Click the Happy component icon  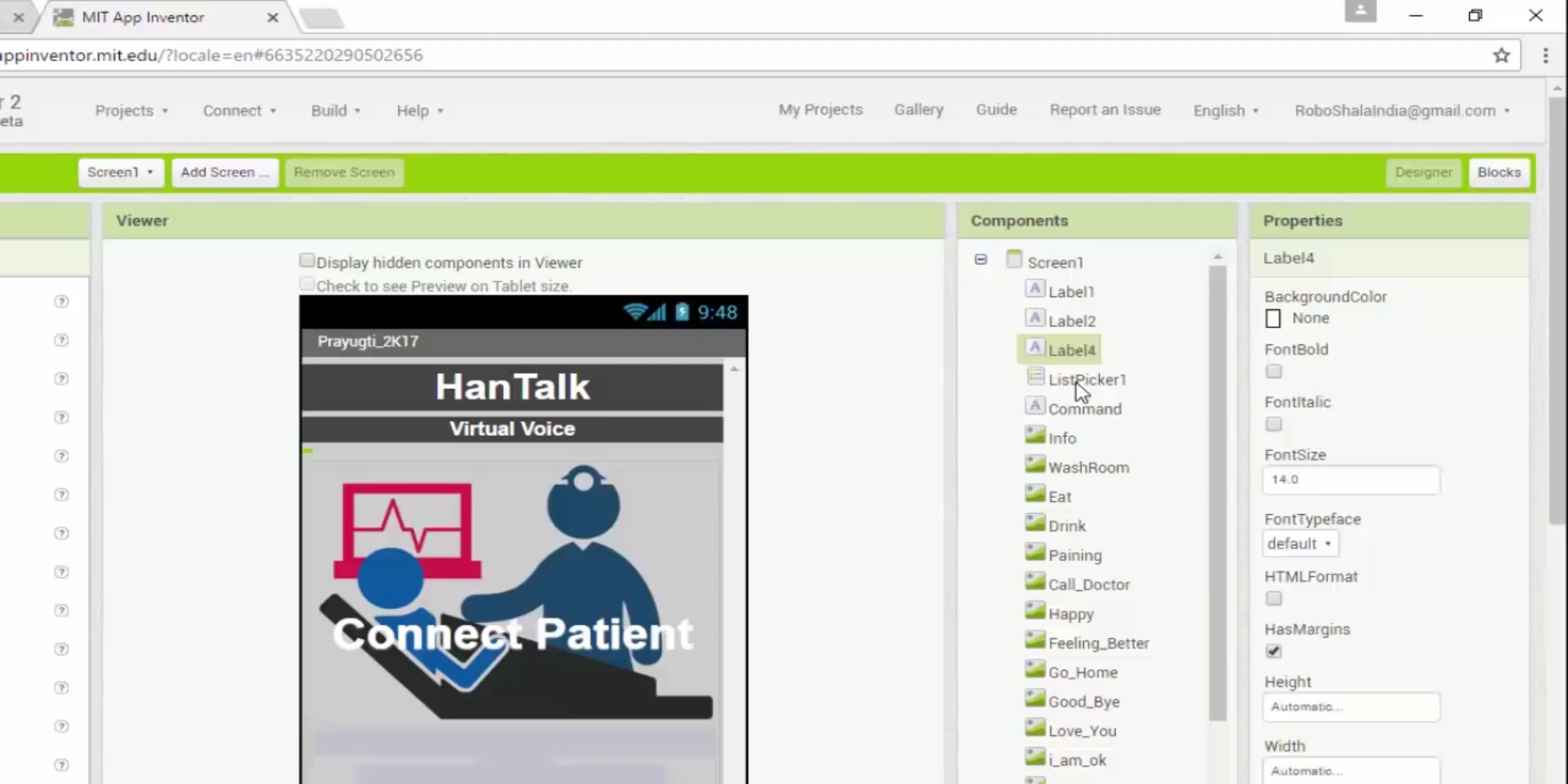[x=1035, y=613]
